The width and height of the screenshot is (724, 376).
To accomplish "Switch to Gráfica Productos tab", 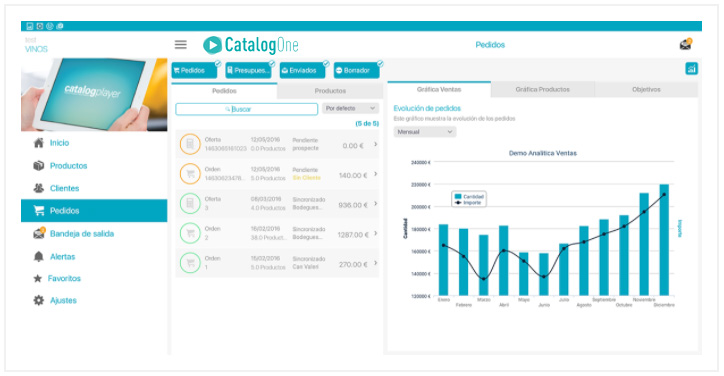I will [x=543, y=89].
